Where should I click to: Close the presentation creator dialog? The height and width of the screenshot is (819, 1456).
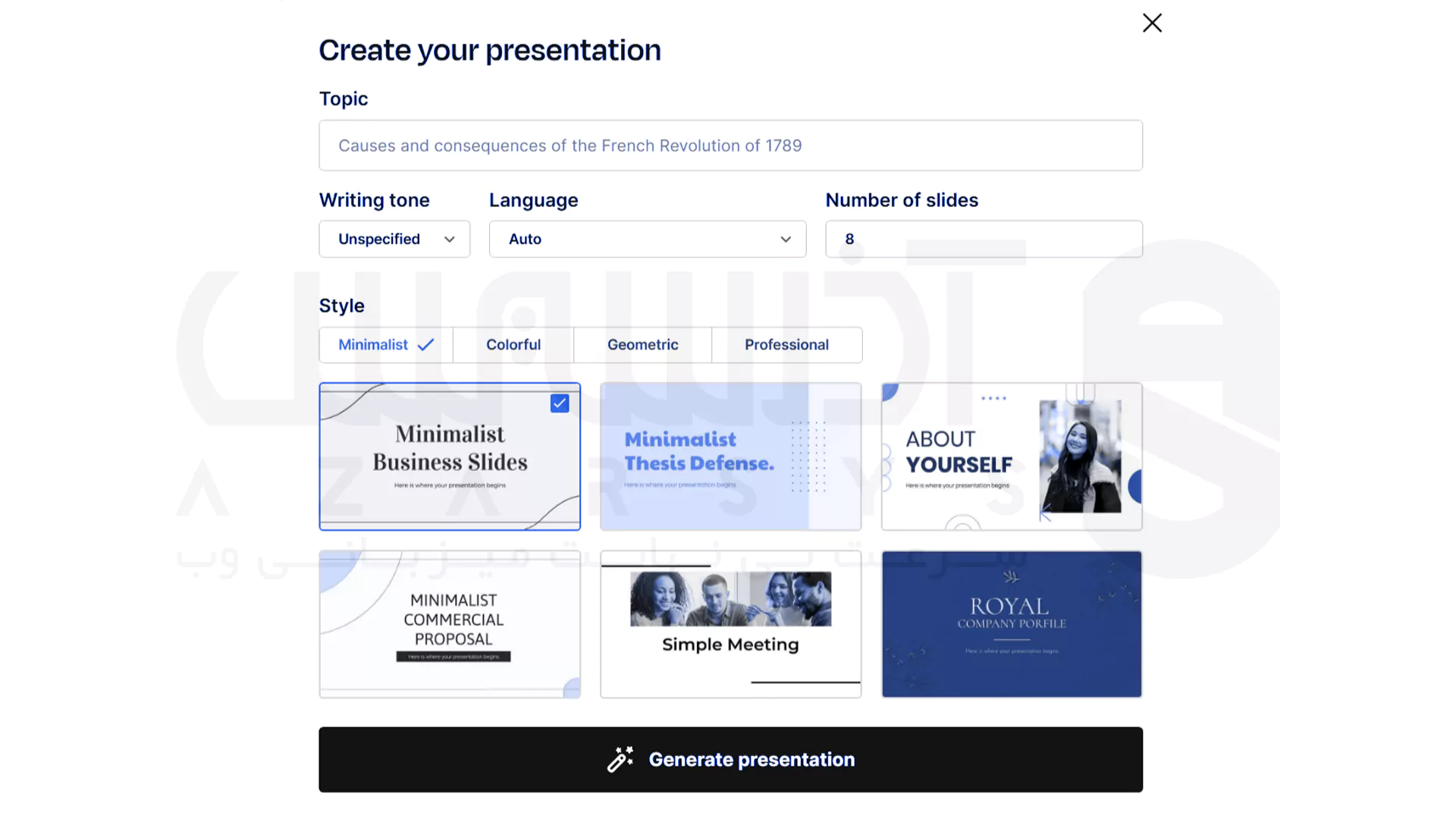point(1152,22)
